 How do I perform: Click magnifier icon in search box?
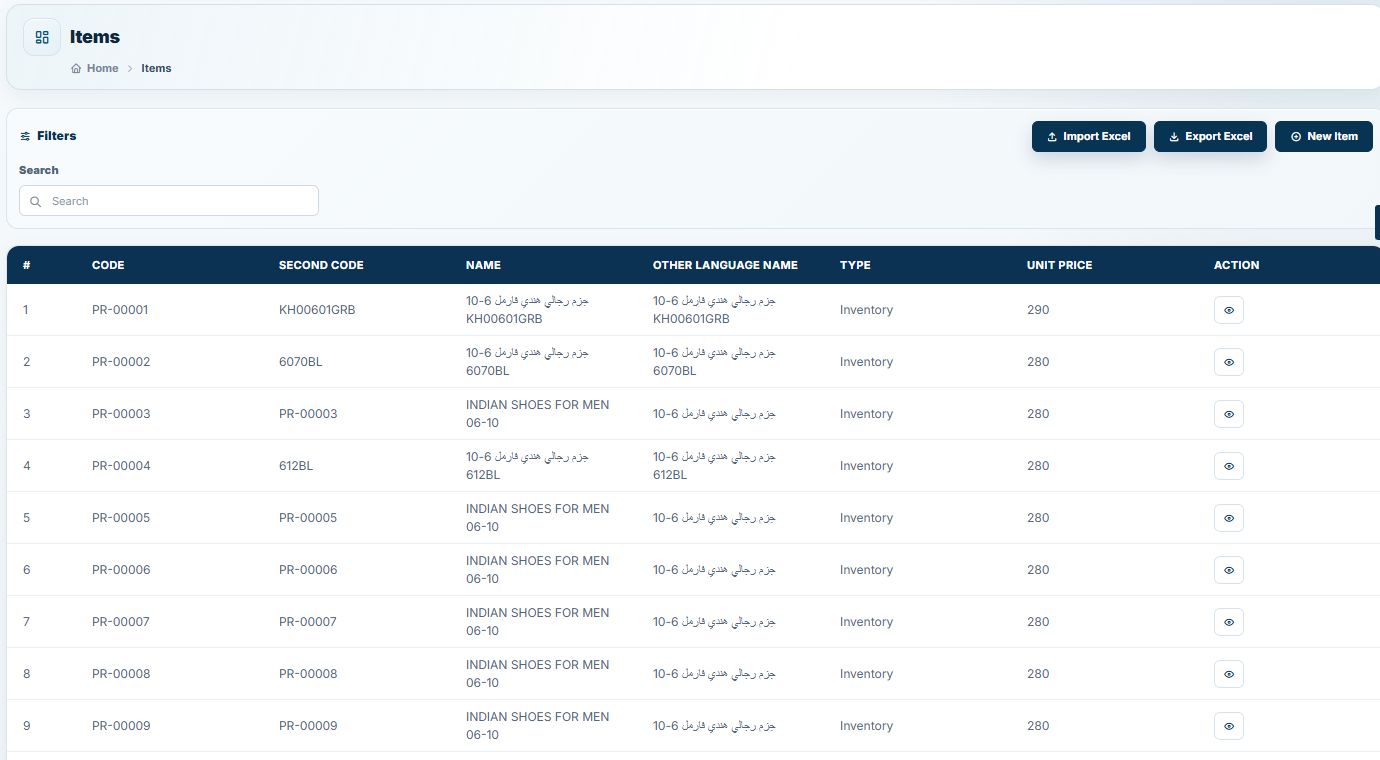[x=36, y=201]
